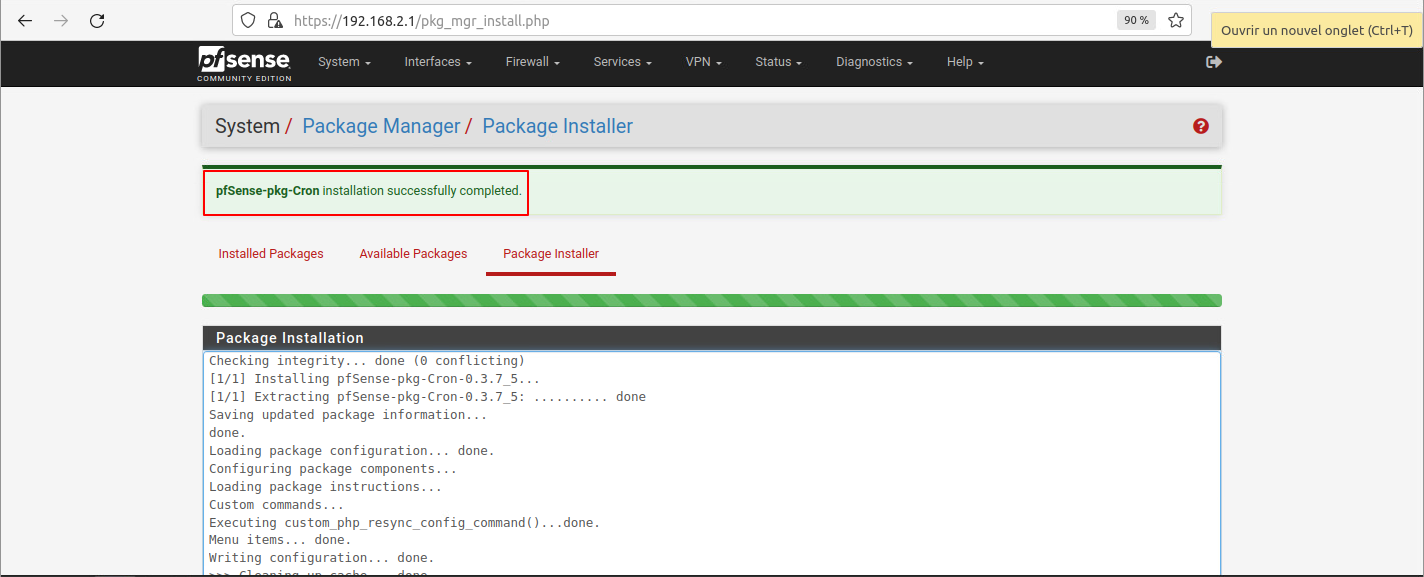Reload the page with the refresh icon
Image resolution: width=1424 pixels, height=577 pixels.
(x=97, y=21)
